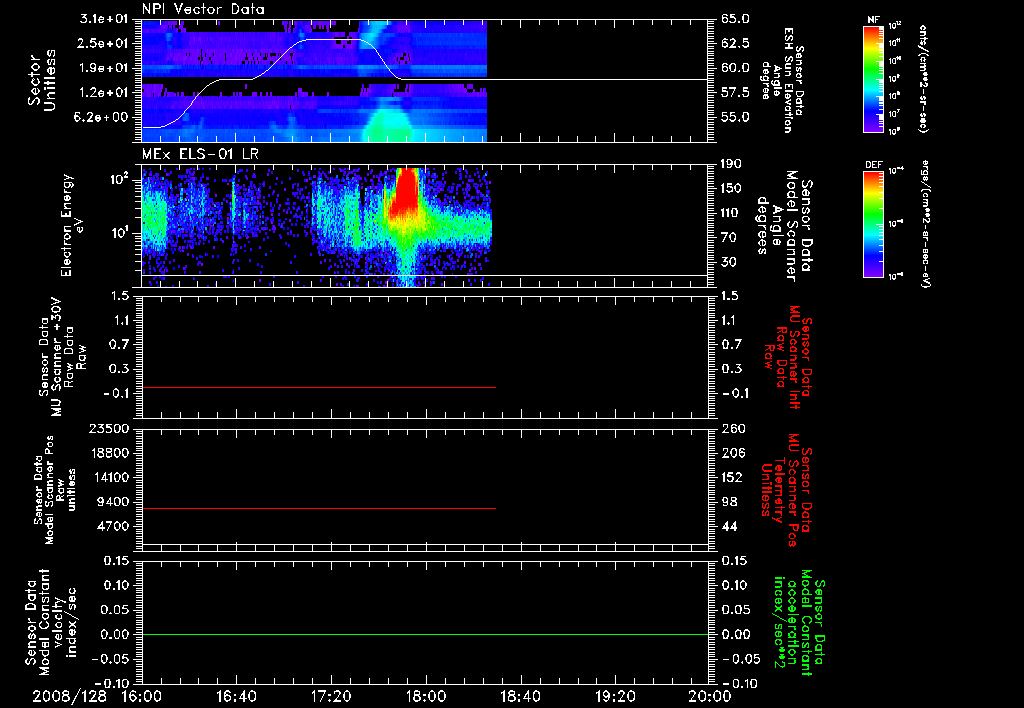Click the 16:40 time axis label
This screenshot has height=708, width=1024.
(x=236, y=696)
